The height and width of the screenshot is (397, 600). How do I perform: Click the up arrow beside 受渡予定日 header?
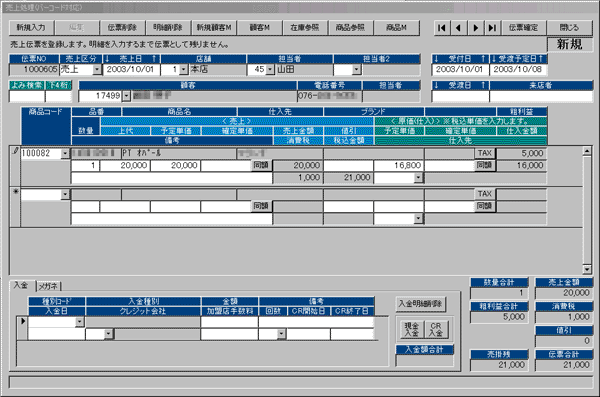pyautogui.click(x=541, y=59)
